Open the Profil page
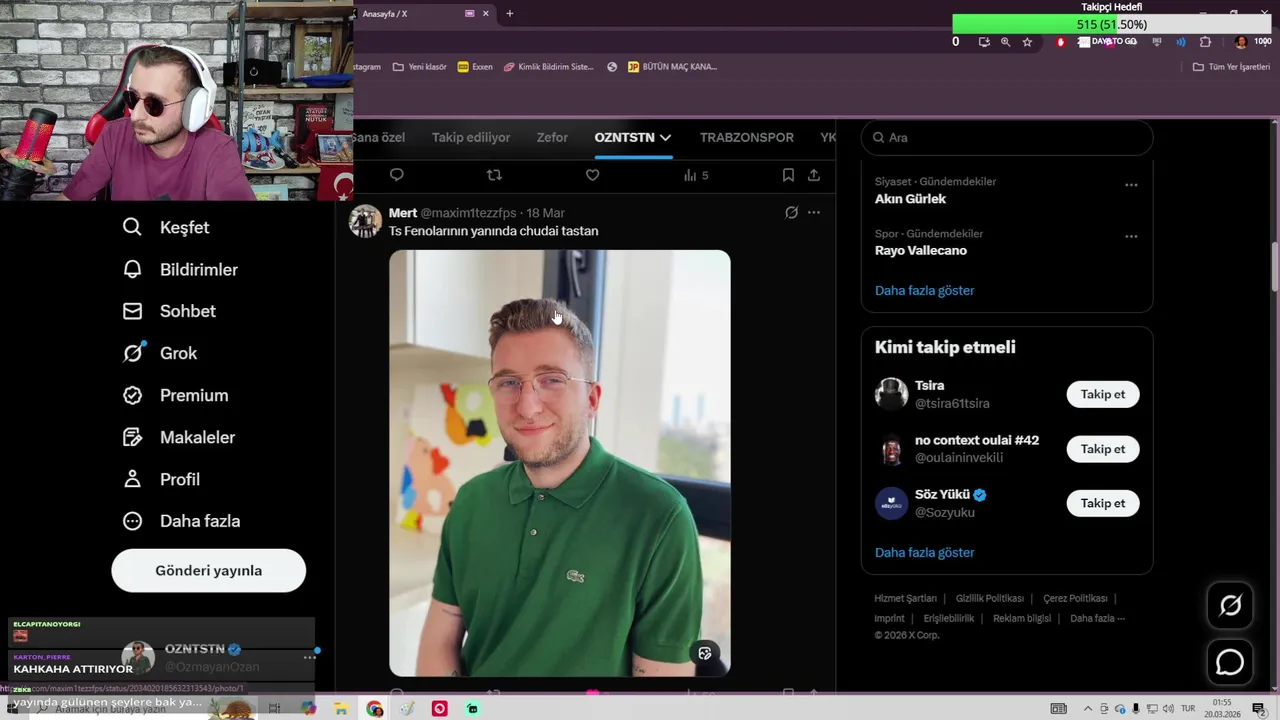The height and width of the screenshot is (720, 1280). pyautogui.click(x=161, y=479)
